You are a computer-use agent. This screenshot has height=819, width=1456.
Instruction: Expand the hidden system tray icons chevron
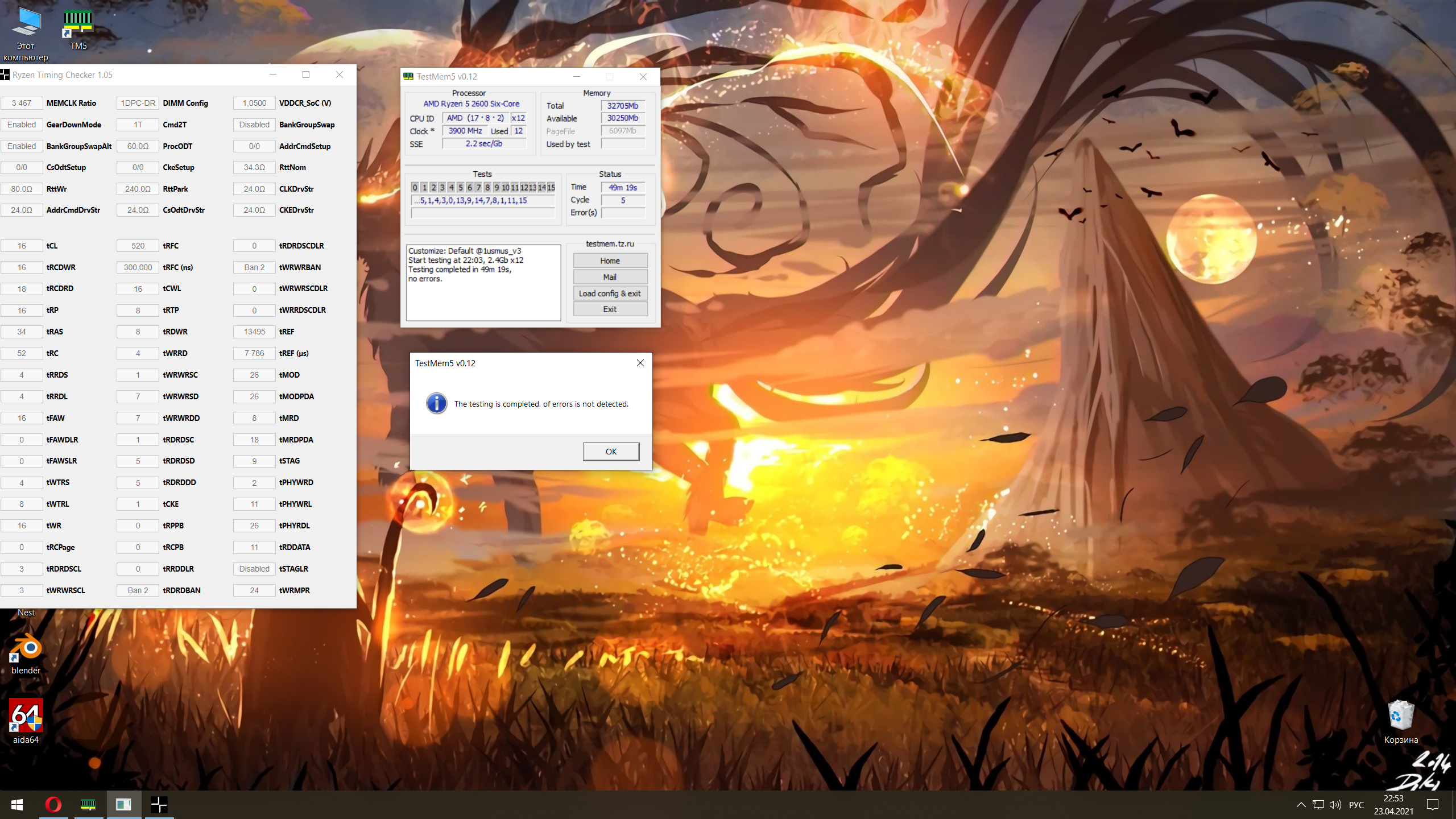[1301, 804]
